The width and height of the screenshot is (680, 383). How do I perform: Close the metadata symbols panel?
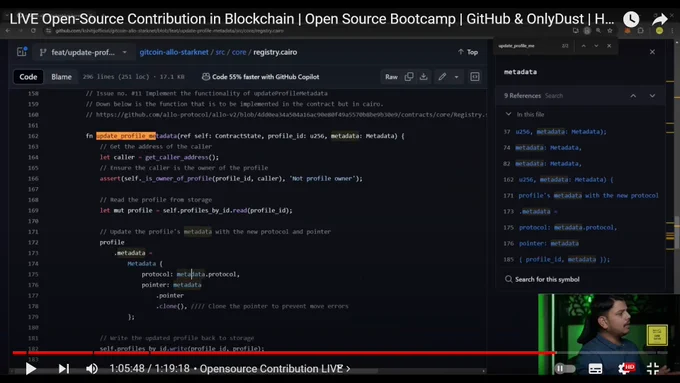point(652,52)
